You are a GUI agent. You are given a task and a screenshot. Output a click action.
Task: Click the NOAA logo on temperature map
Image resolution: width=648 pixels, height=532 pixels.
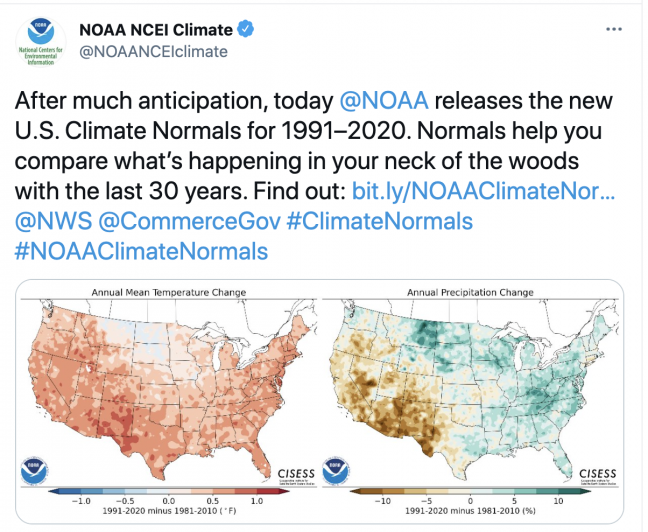34,471
